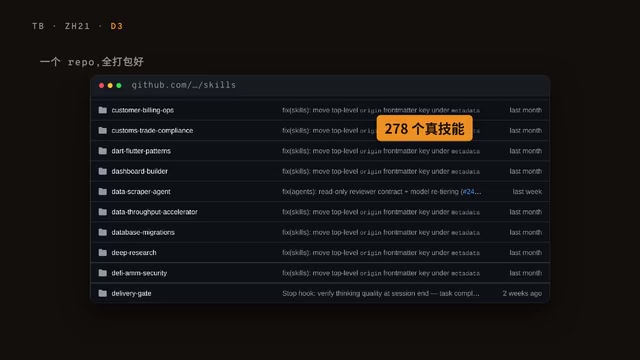
Task: Click the '一个 repo,全打包好' heading
Action: click(92, 62)
